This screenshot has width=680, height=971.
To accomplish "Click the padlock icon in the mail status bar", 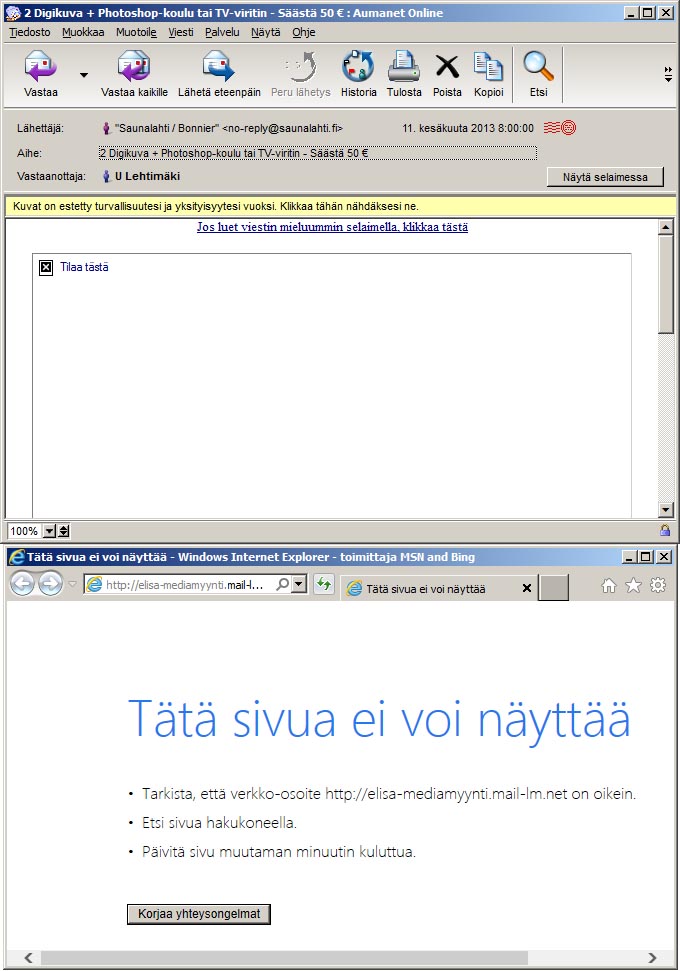I will click(665, 530).
